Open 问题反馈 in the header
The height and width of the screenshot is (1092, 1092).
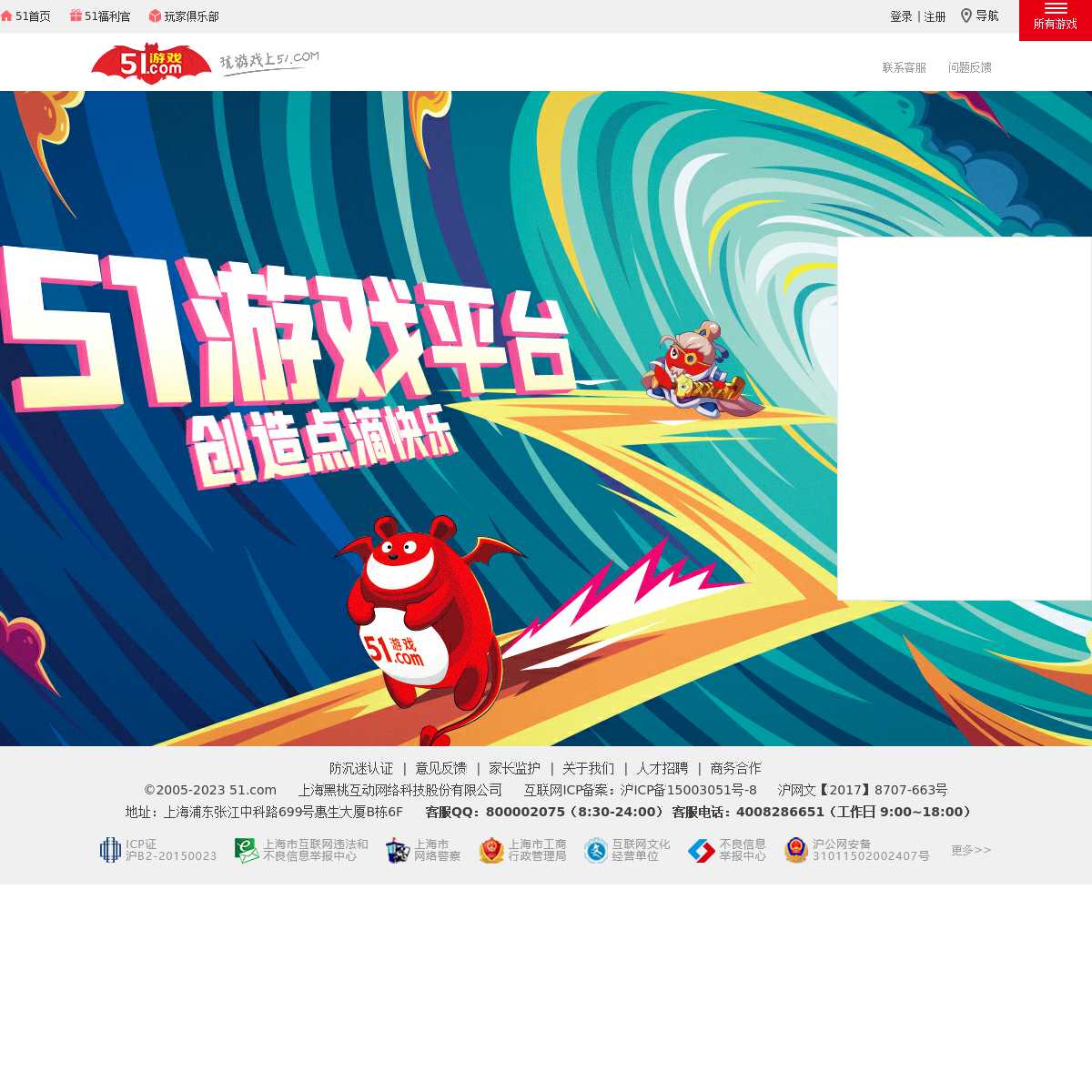[x=970, y=67]
